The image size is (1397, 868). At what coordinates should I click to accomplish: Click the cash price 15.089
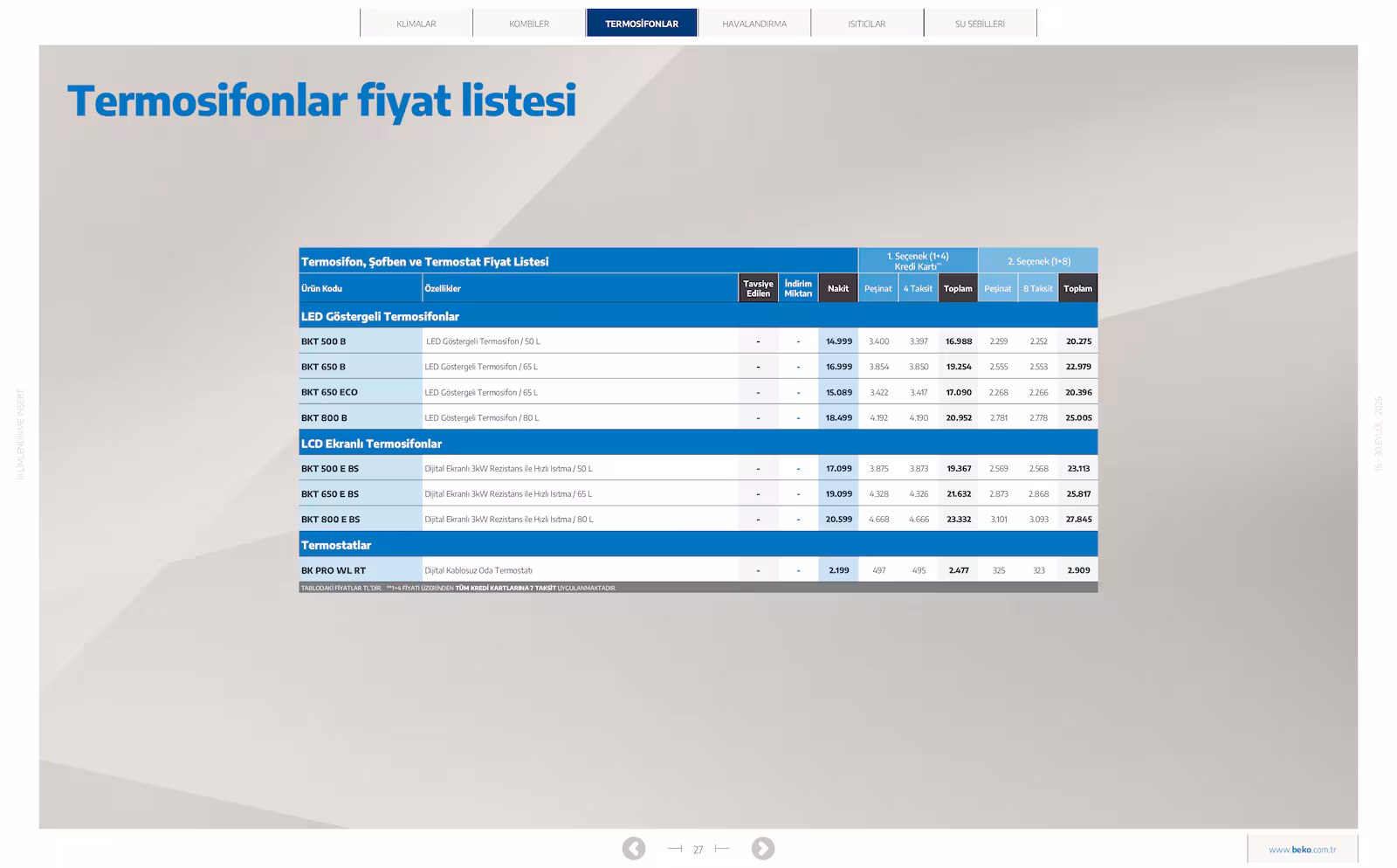pyautogui.click(x=839, y=392)
